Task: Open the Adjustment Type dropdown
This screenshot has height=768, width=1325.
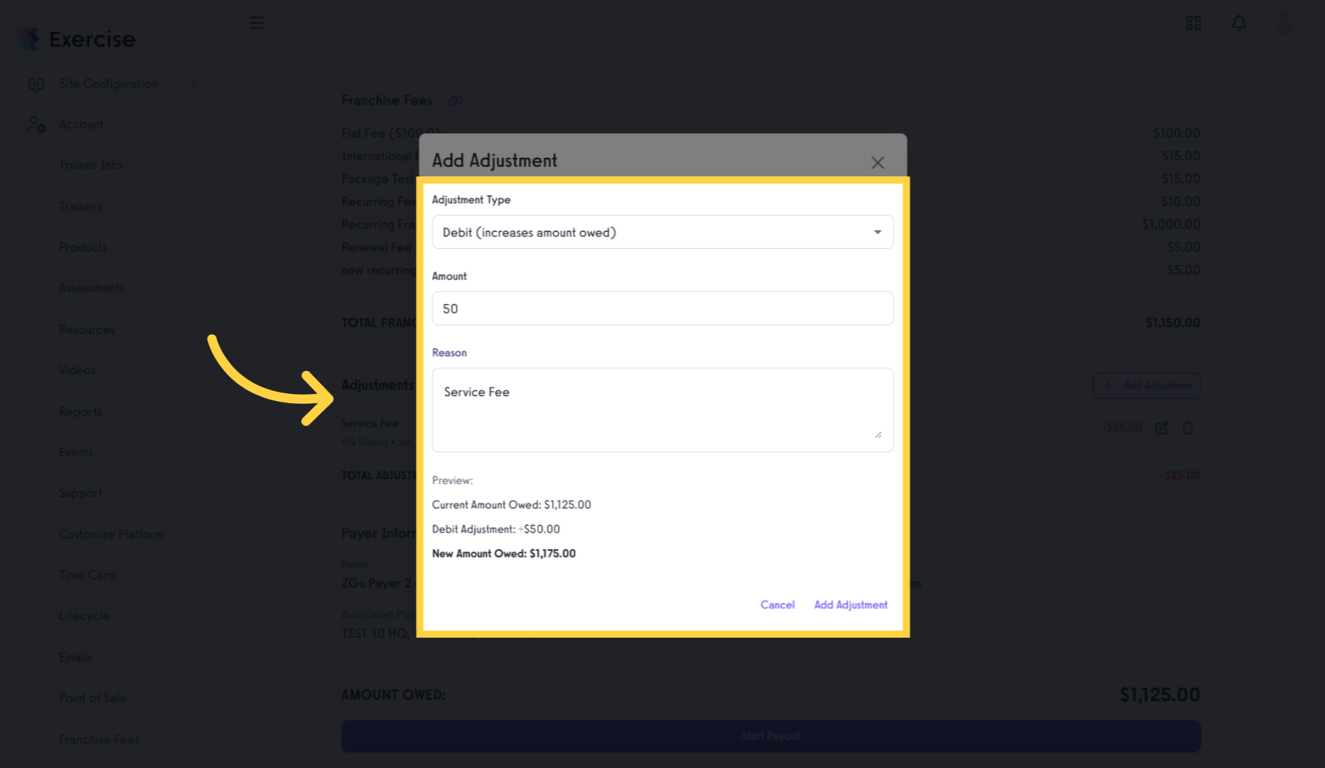Action: (x=662, y=231)
